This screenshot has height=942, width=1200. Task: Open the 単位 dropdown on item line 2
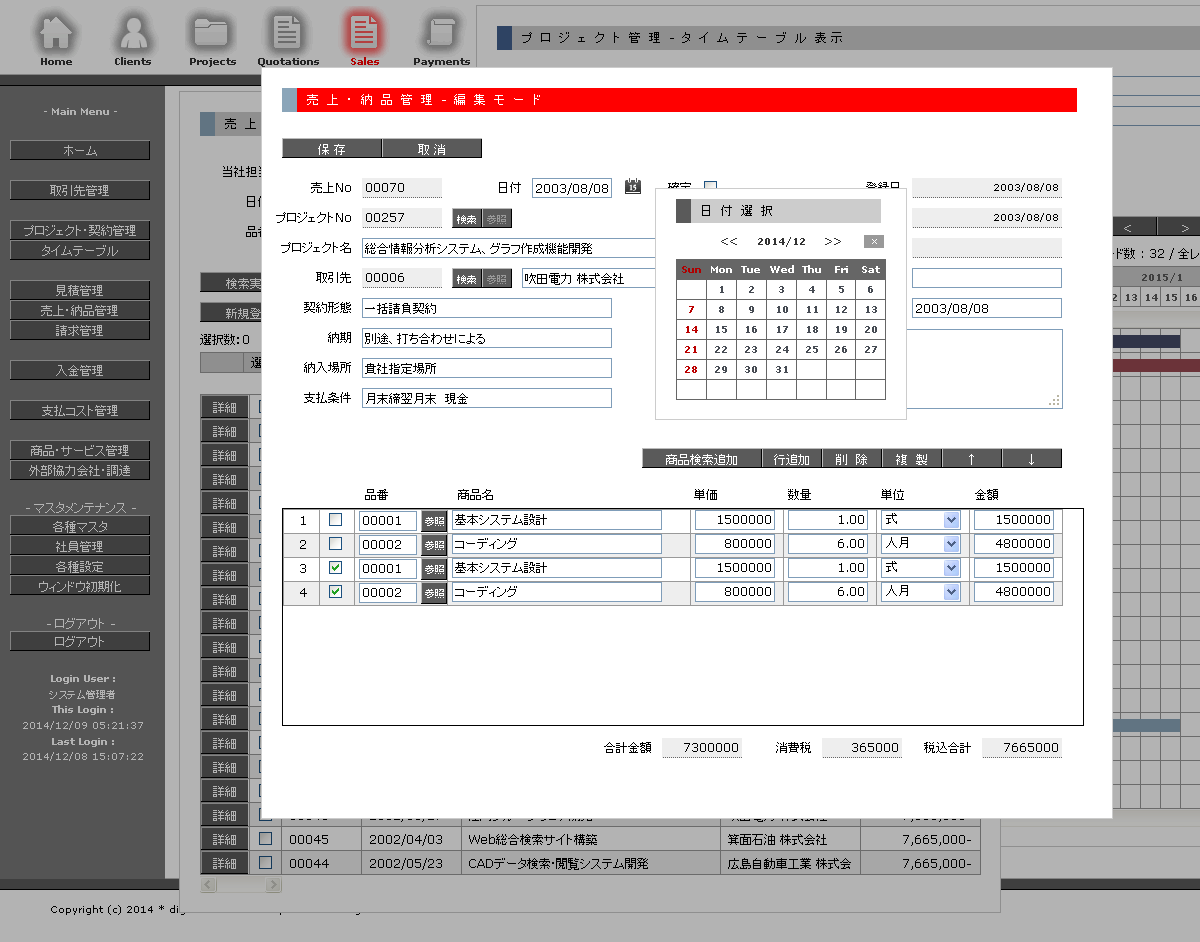(920, 544)
